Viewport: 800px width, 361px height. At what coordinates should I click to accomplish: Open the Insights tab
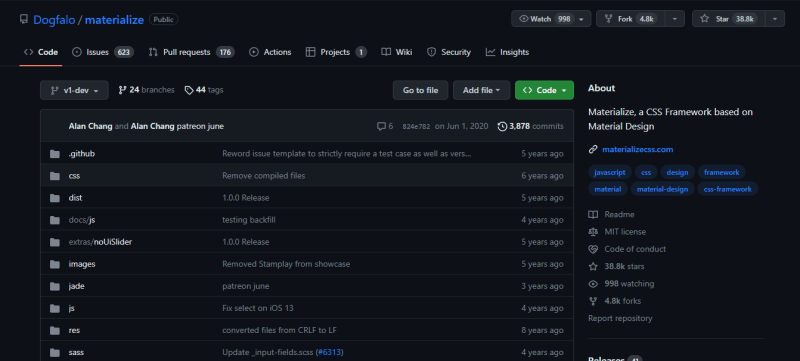tap(507, 52)
